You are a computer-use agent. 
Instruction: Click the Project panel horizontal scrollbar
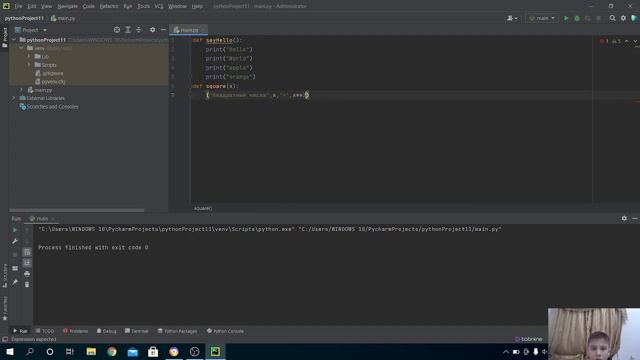77,210
